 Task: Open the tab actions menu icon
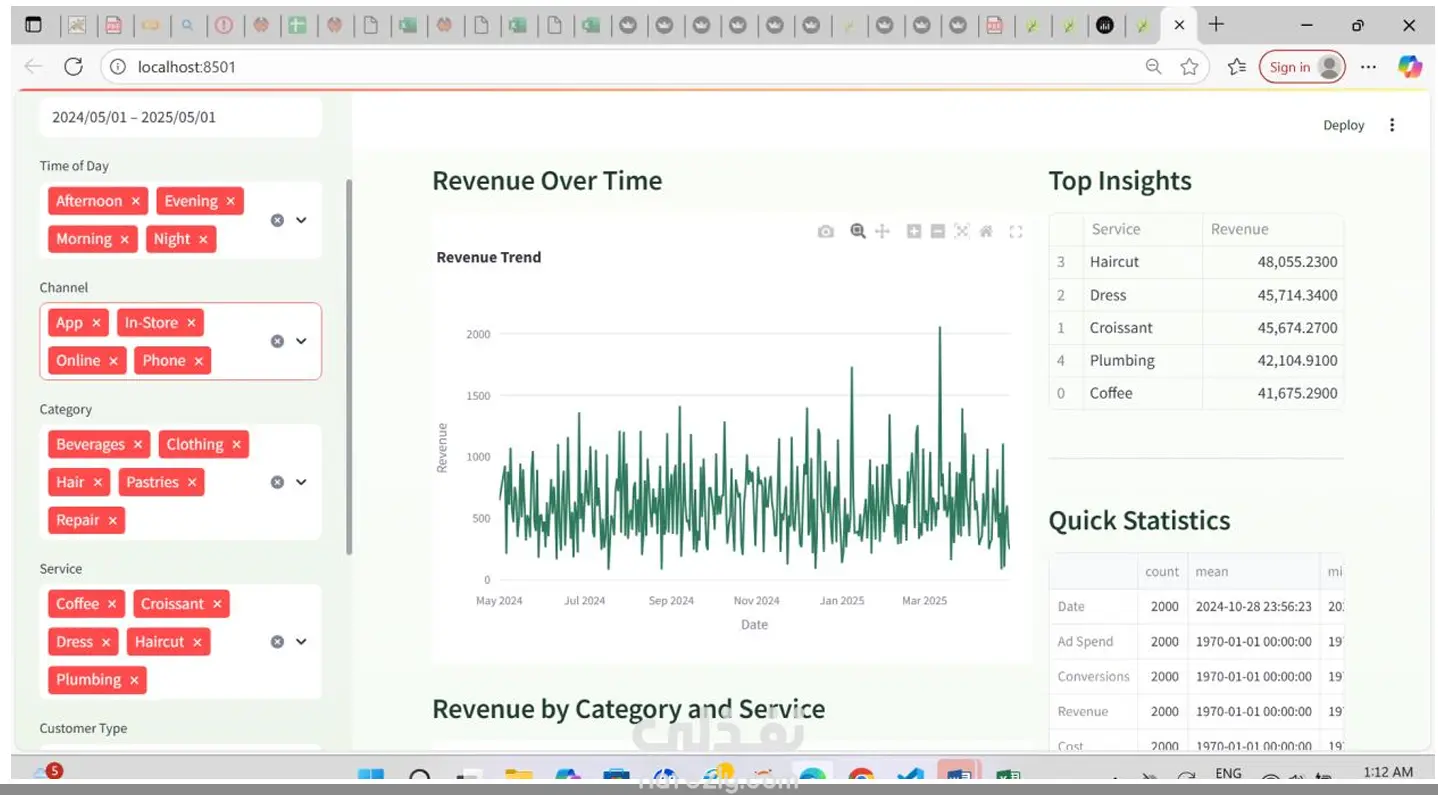pos(34,25)
